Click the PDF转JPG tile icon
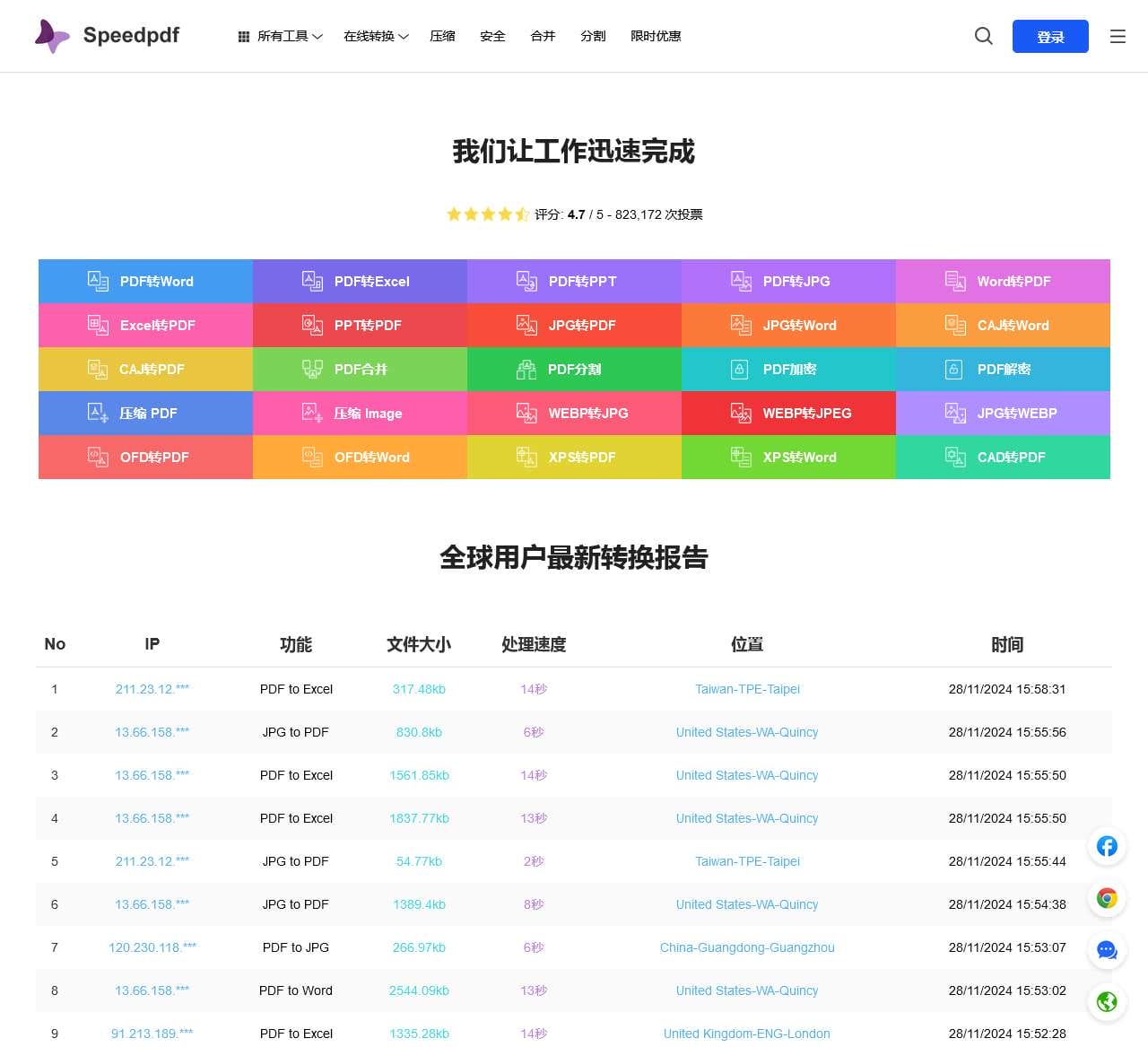 click(x=741, y=281)
